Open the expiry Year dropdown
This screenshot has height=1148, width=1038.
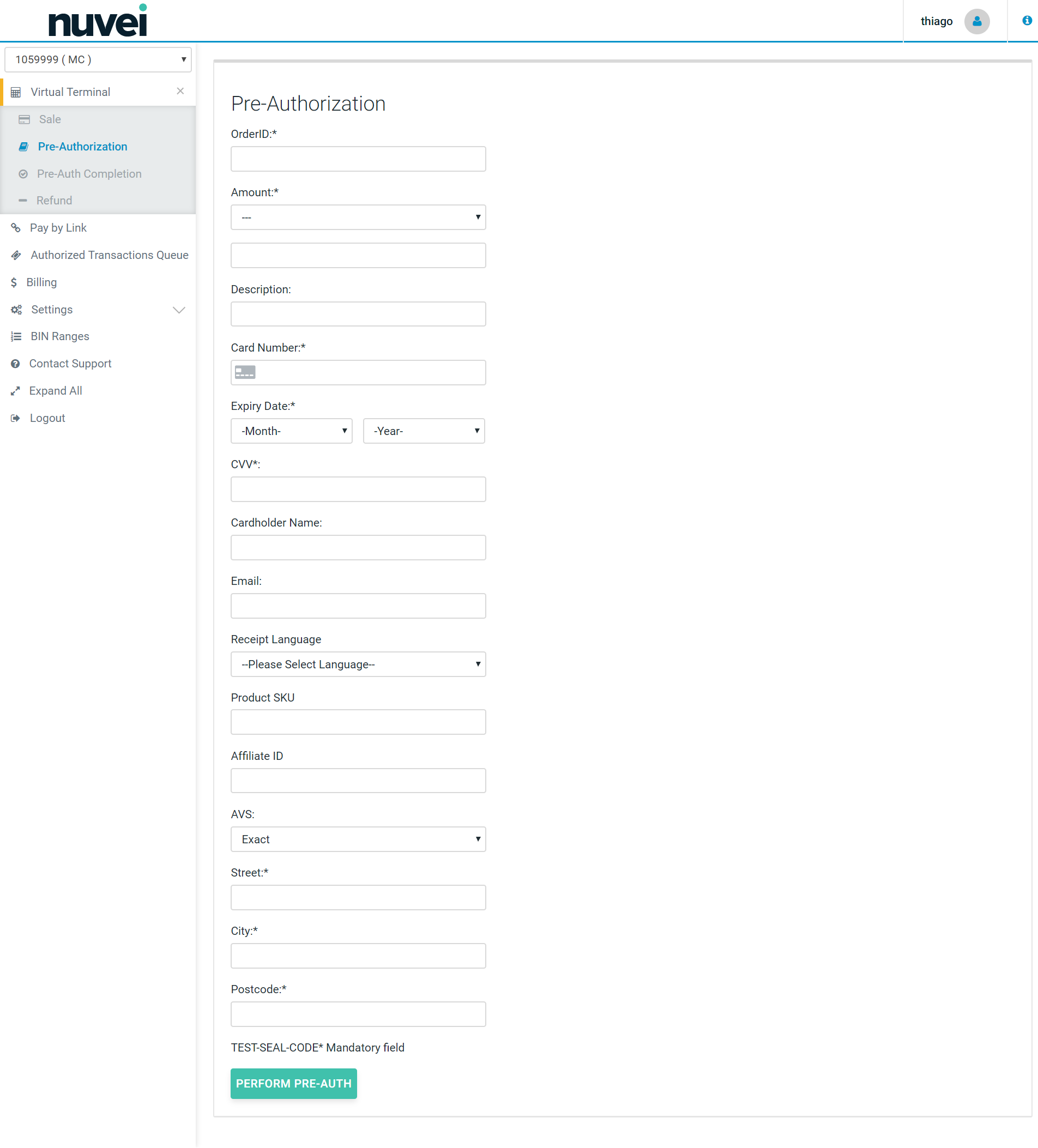(x=424, y=431)
